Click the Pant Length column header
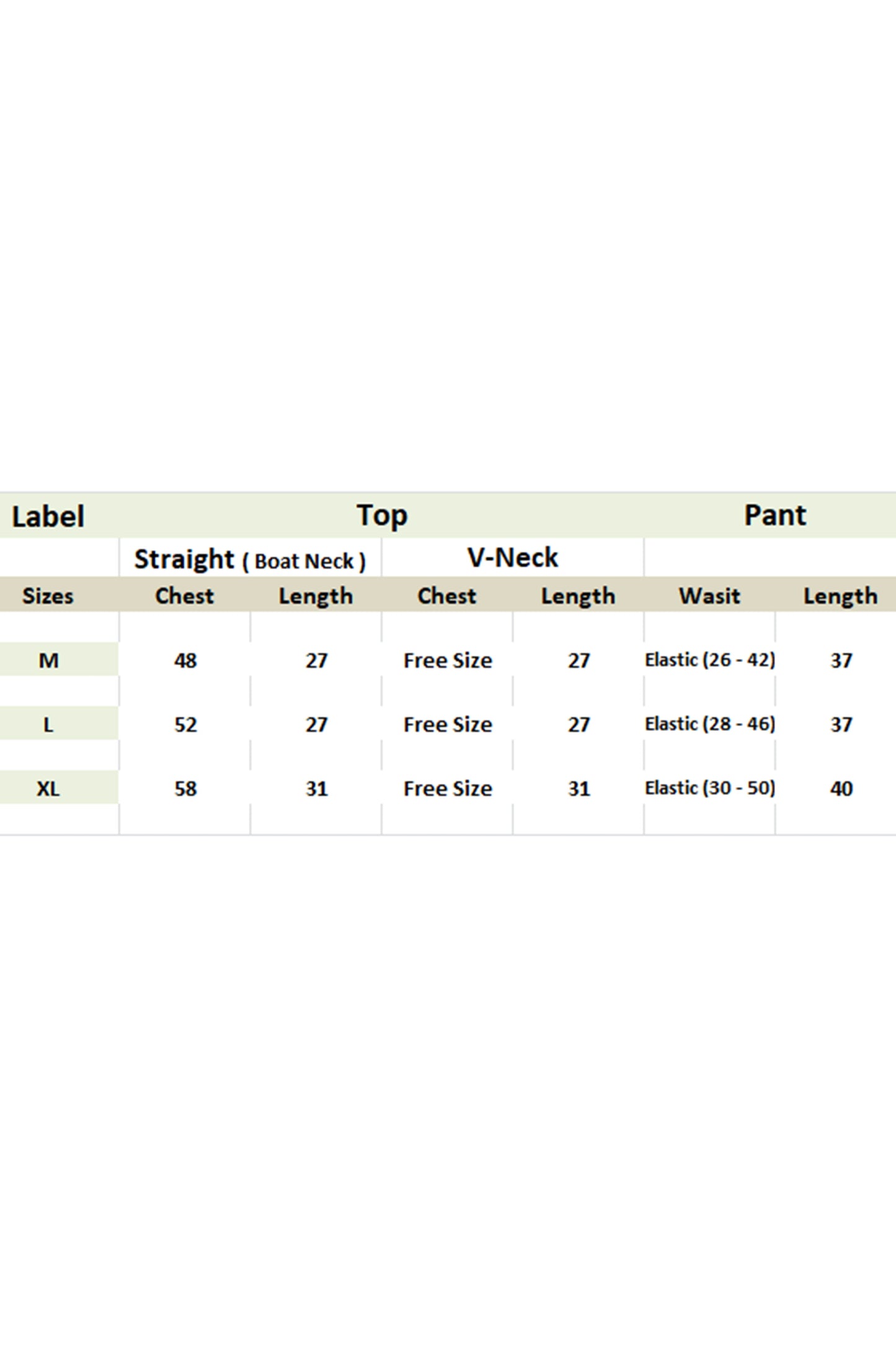896x1345 pixels. pyautogui.click(x=840, y=596)
